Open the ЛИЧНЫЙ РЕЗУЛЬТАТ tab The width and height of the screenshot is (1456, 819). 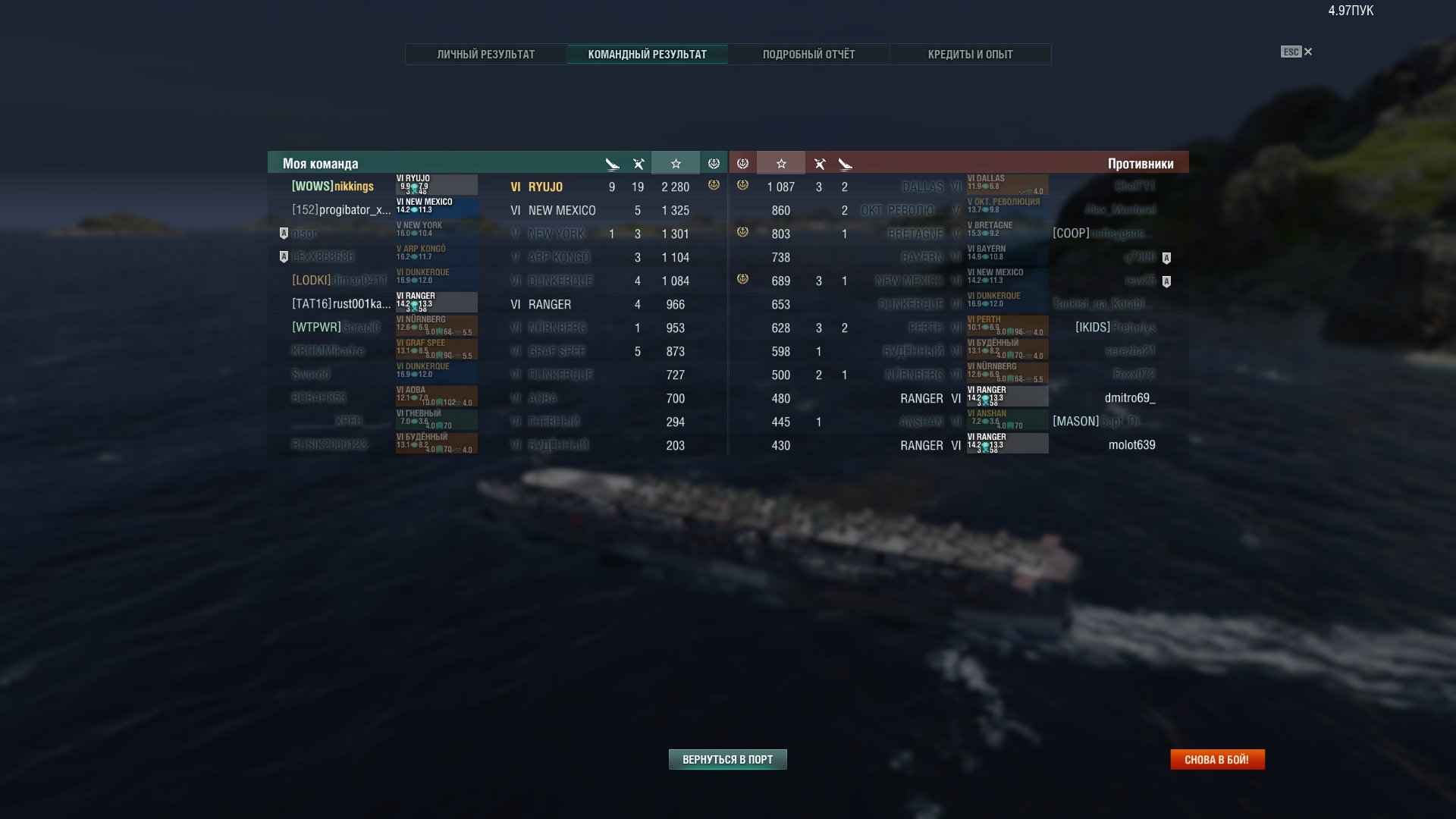click(486, 54)
